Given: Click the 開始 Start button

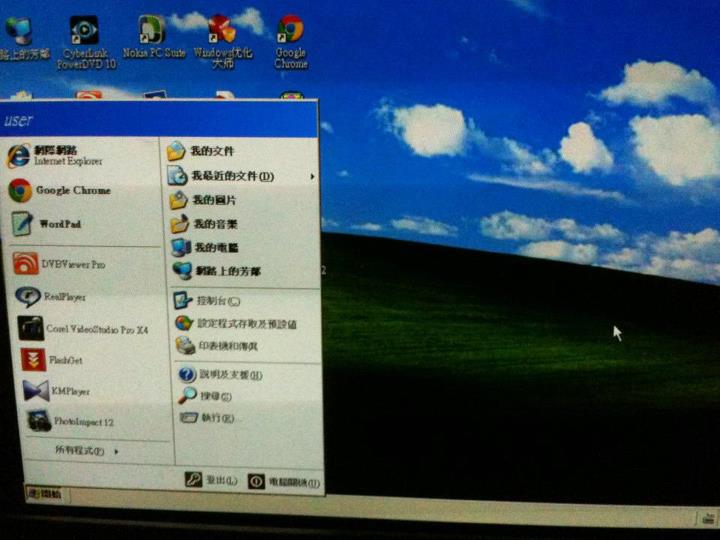Looking at the screenshot, I should click(45, 494).
